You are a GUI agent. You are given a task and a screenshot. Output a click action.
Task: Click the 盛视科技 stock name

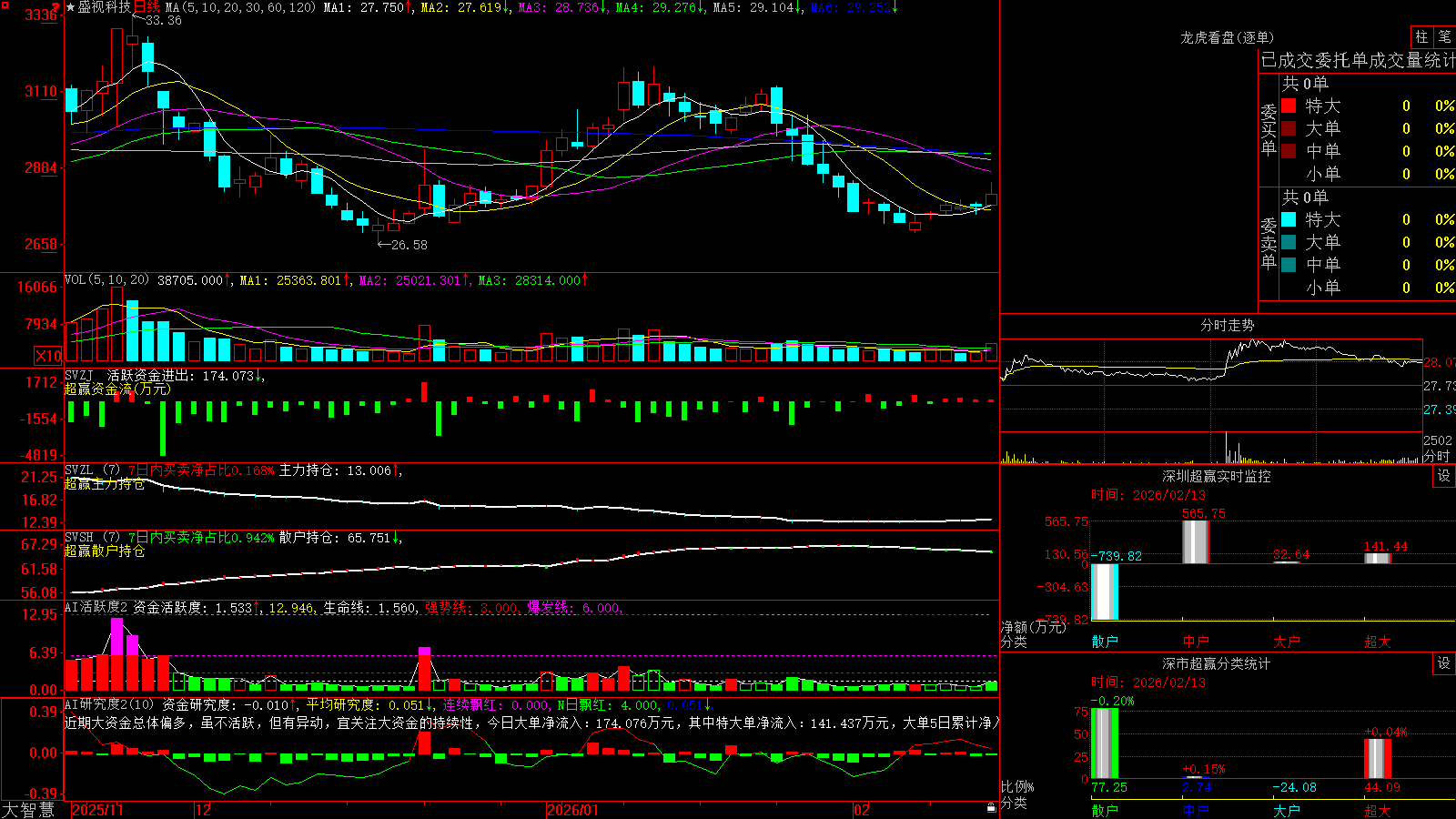(x=105, y=7)
